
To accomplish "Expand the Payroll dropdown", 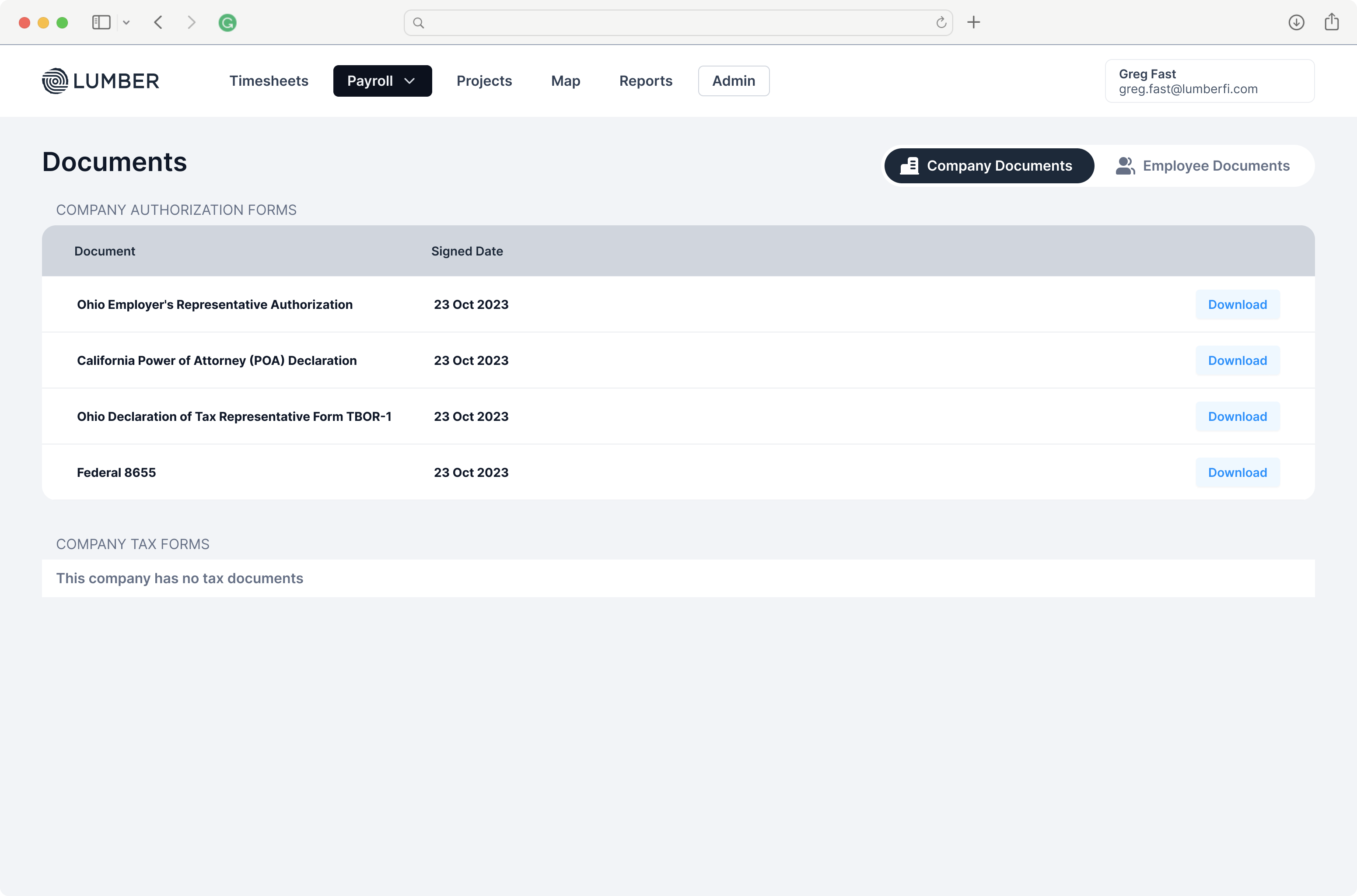I will (382, 80).
